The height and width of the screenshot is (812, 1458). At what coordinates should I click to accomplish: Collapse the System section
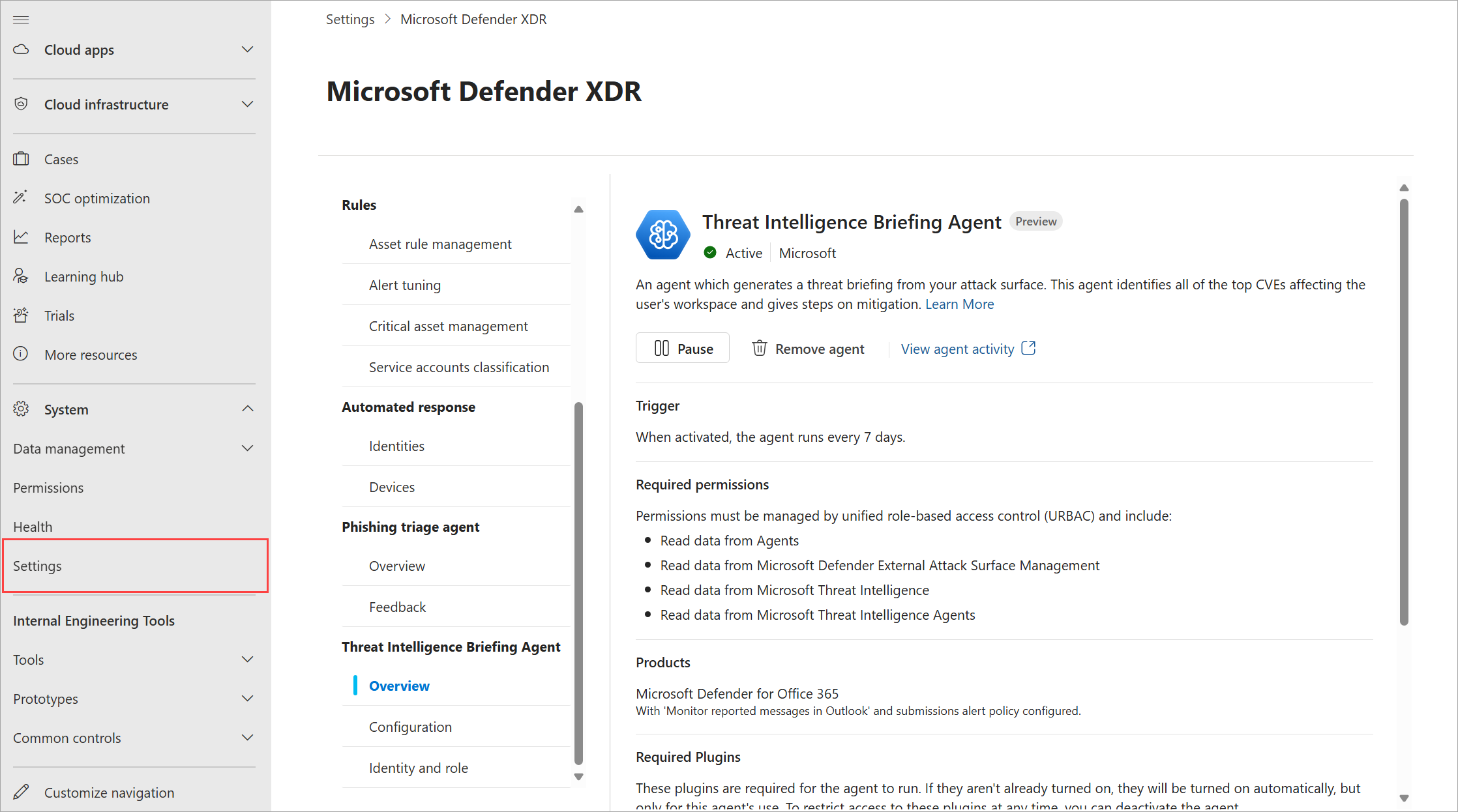(247, 409)
